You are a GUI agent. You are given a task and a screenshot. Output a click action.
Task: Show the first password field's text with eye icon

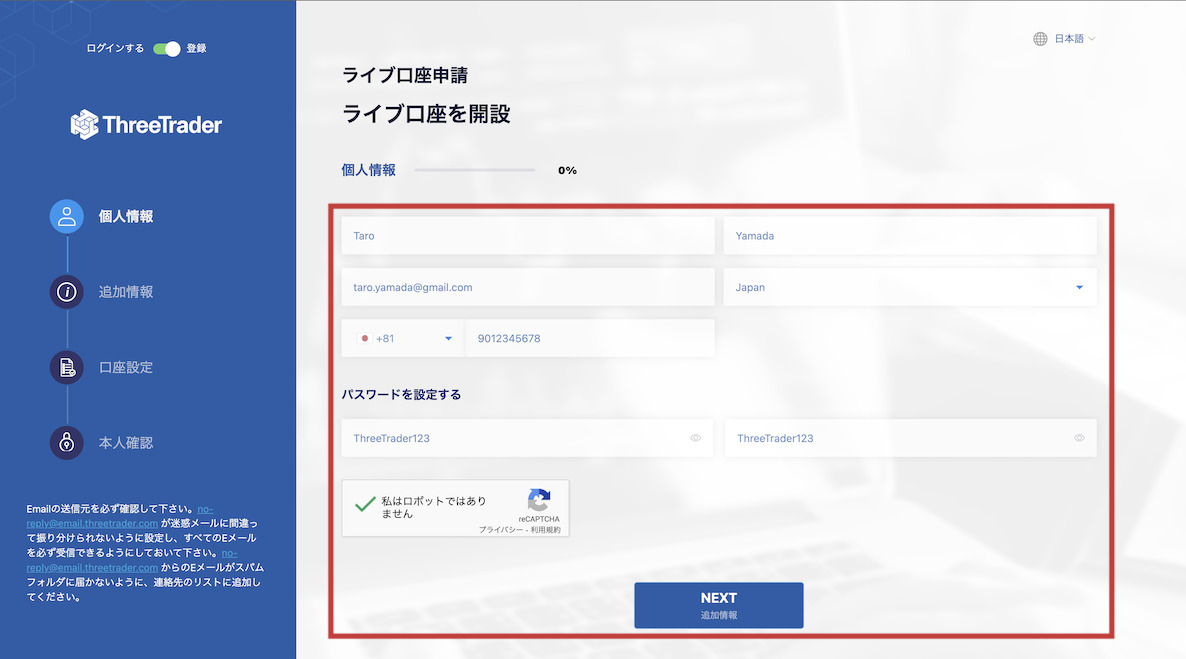click(x=695, y=438)
